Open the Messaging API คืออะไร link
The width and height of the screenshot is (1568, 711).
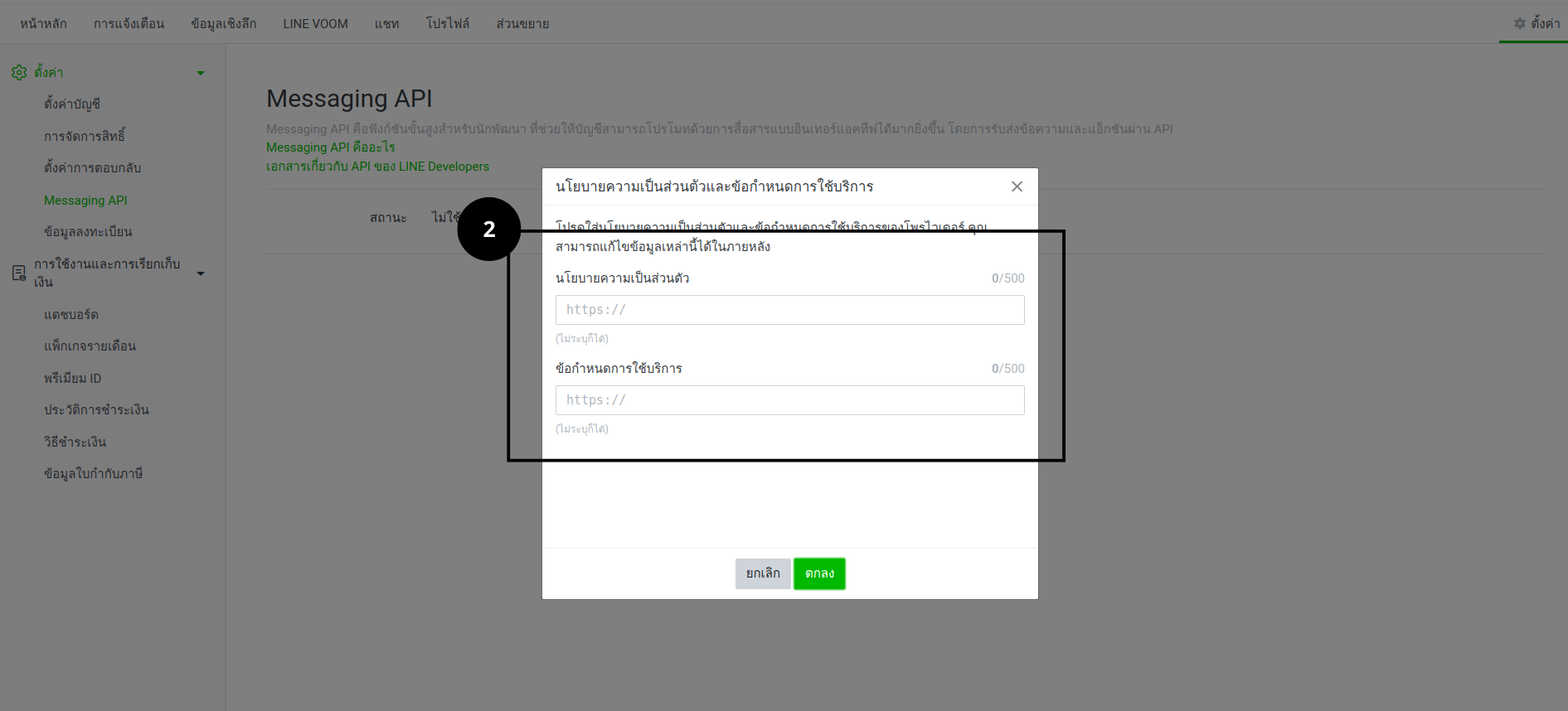coord(331,148)
